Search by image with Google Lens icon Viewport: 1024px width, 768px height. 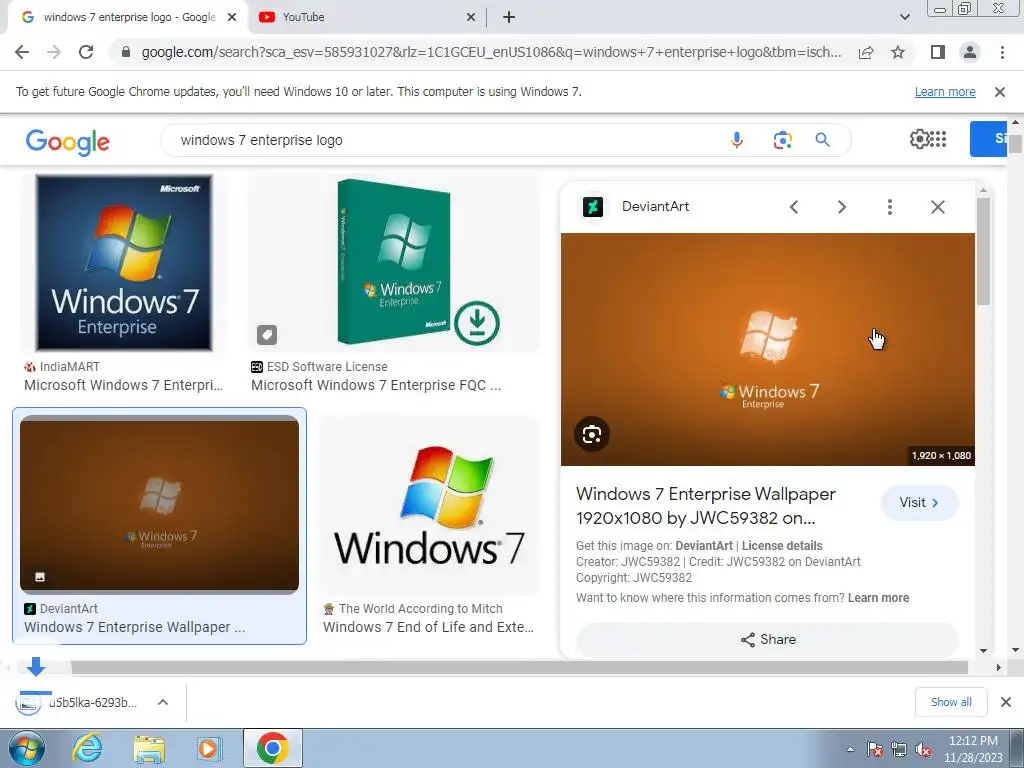coord(782,140)
